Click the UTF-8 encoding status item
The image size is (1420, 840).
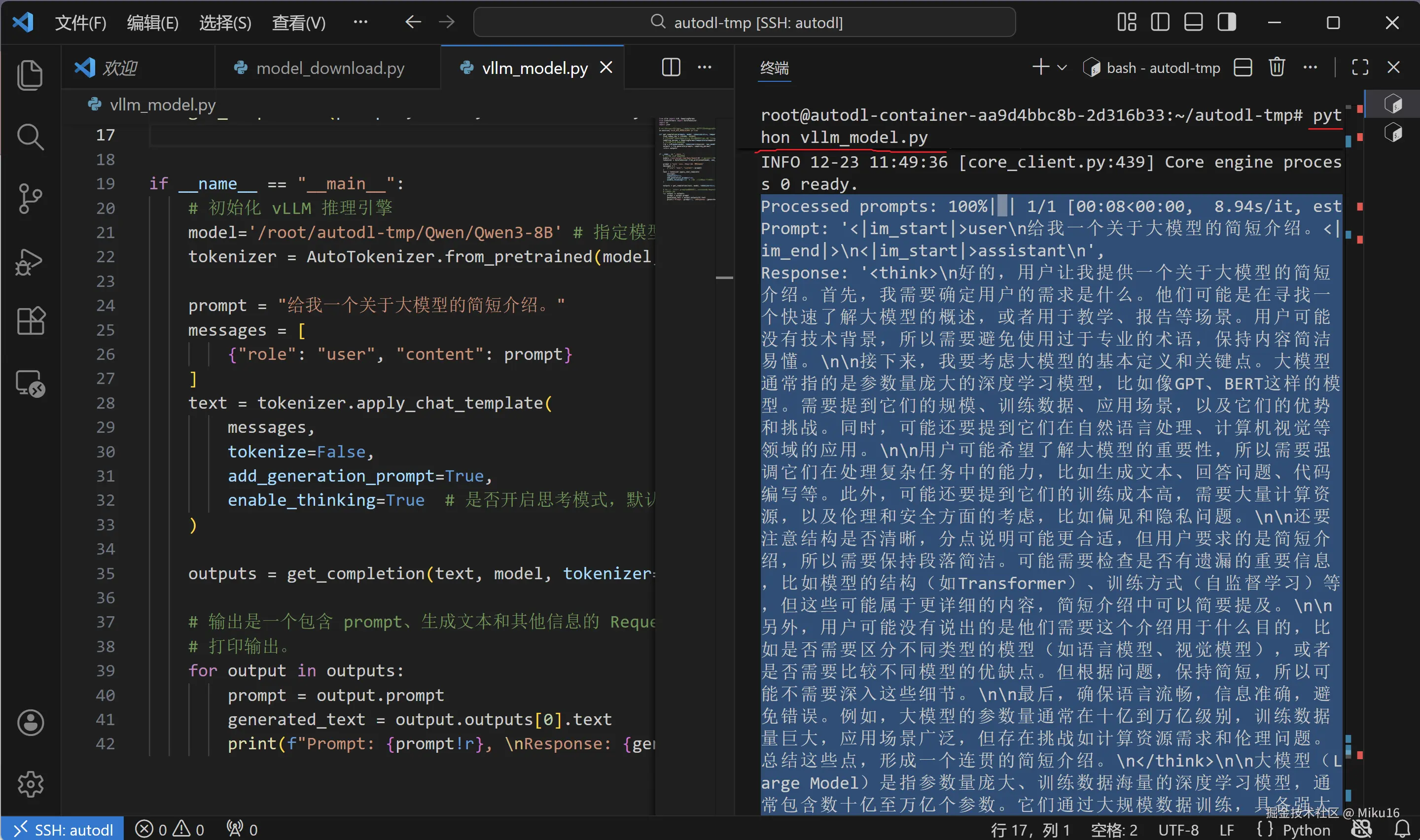1178,830
